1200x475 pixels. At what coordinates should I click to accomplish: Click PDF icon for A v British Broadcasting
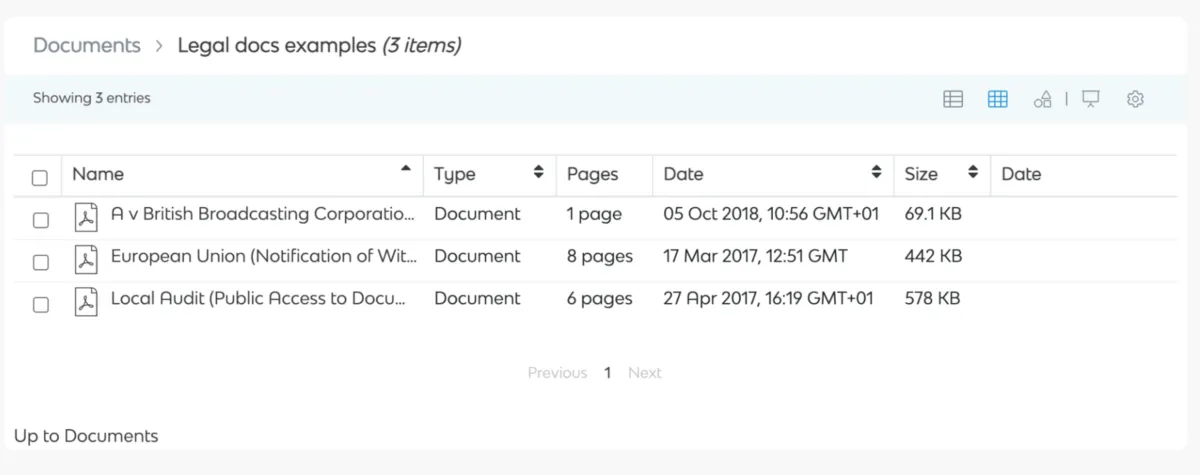(x=87, y=216)
